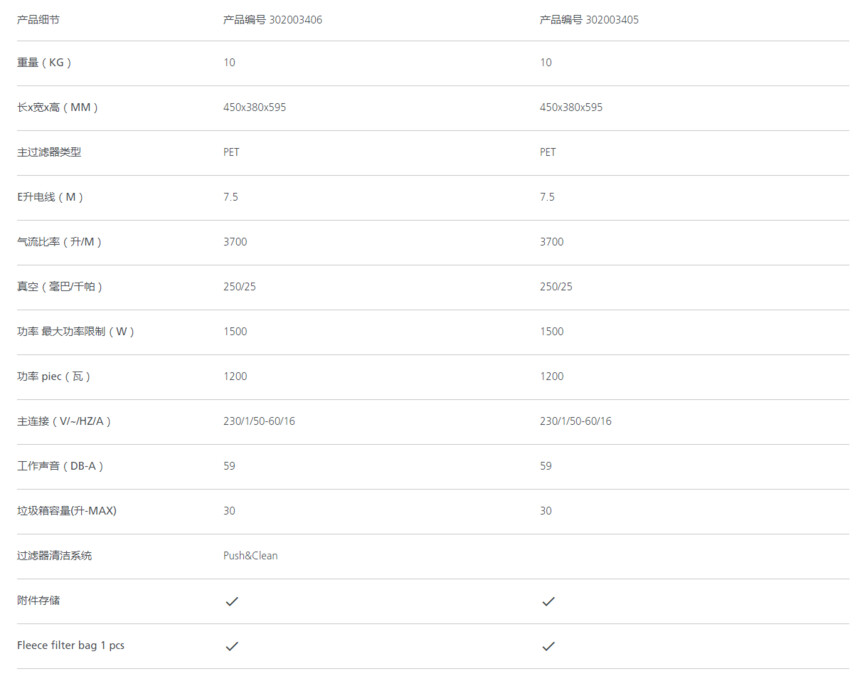Click the 产品细节 header label
Image resolution: width=860 pixels, height=696 pixels.
38,20
